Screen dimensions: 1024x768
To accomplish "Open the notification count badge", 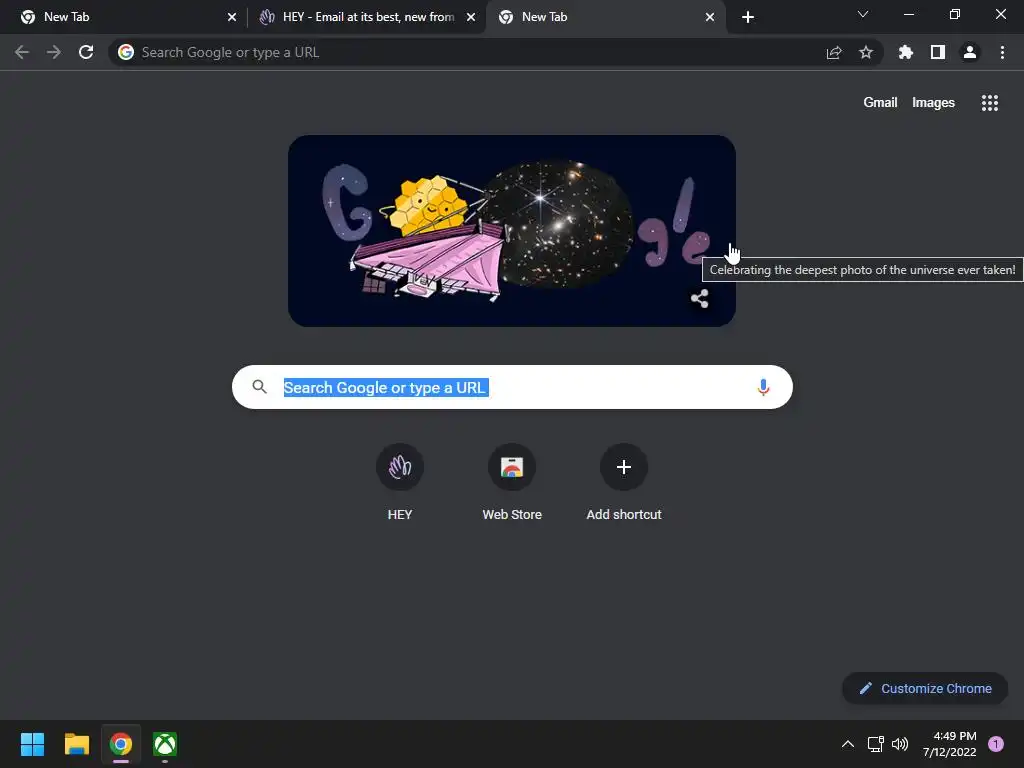I will click(996, 744).
